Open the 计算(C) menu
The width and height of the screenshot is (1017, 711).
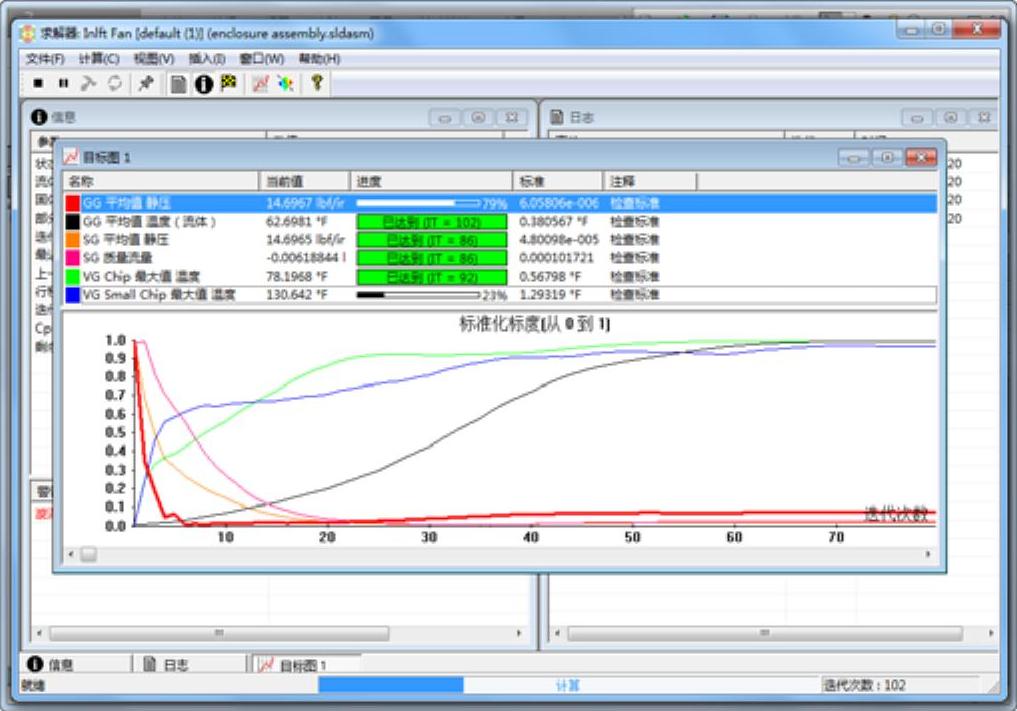click(99, 59)
